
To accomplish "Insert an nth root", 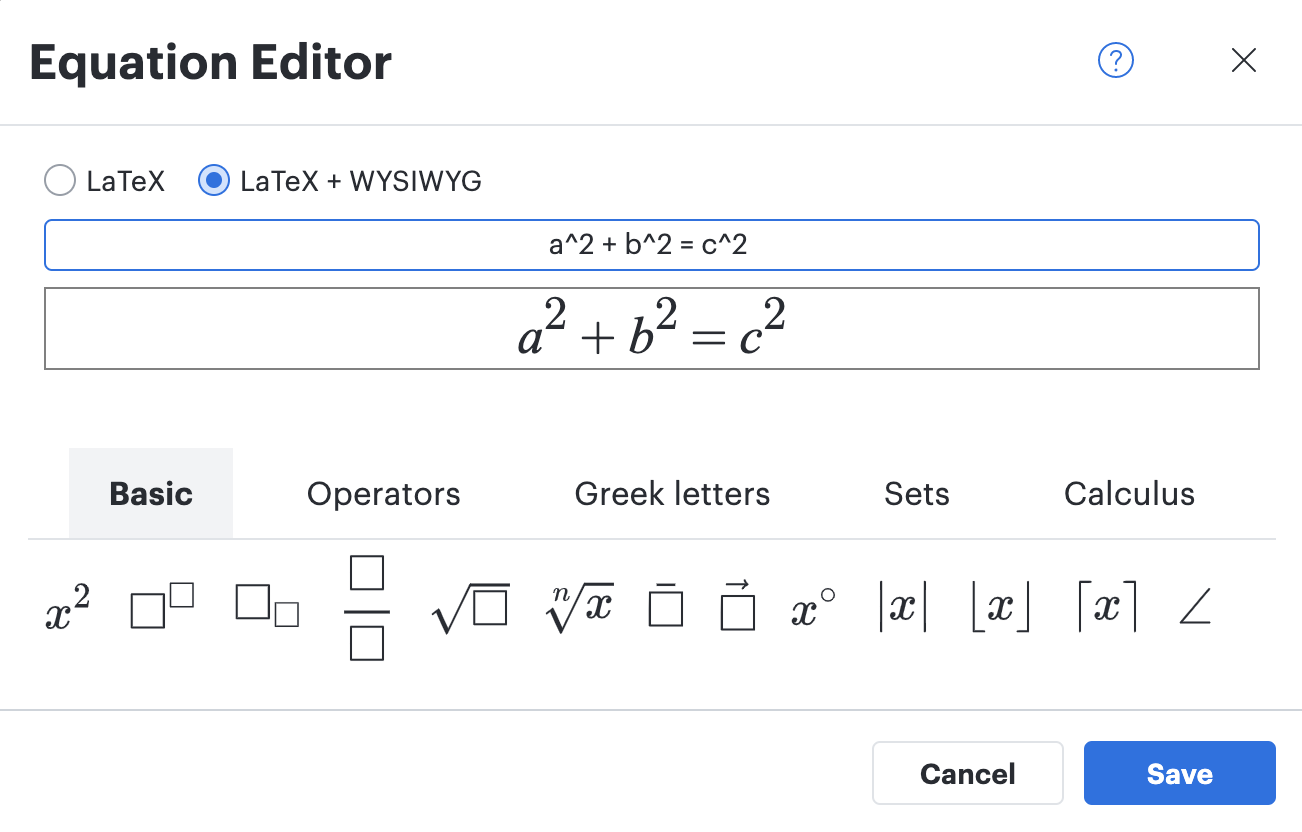I will click(x=580, y=607).
